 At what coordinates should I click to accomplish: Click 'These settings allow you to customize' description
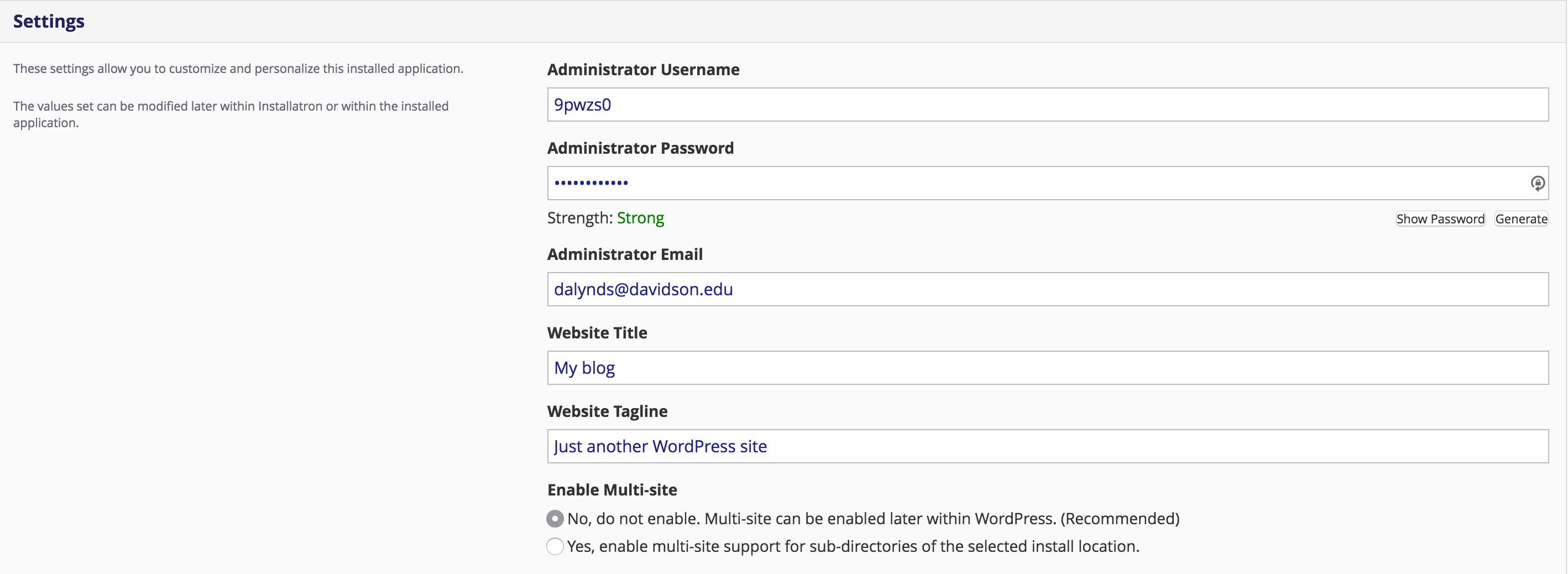point(238,69)
